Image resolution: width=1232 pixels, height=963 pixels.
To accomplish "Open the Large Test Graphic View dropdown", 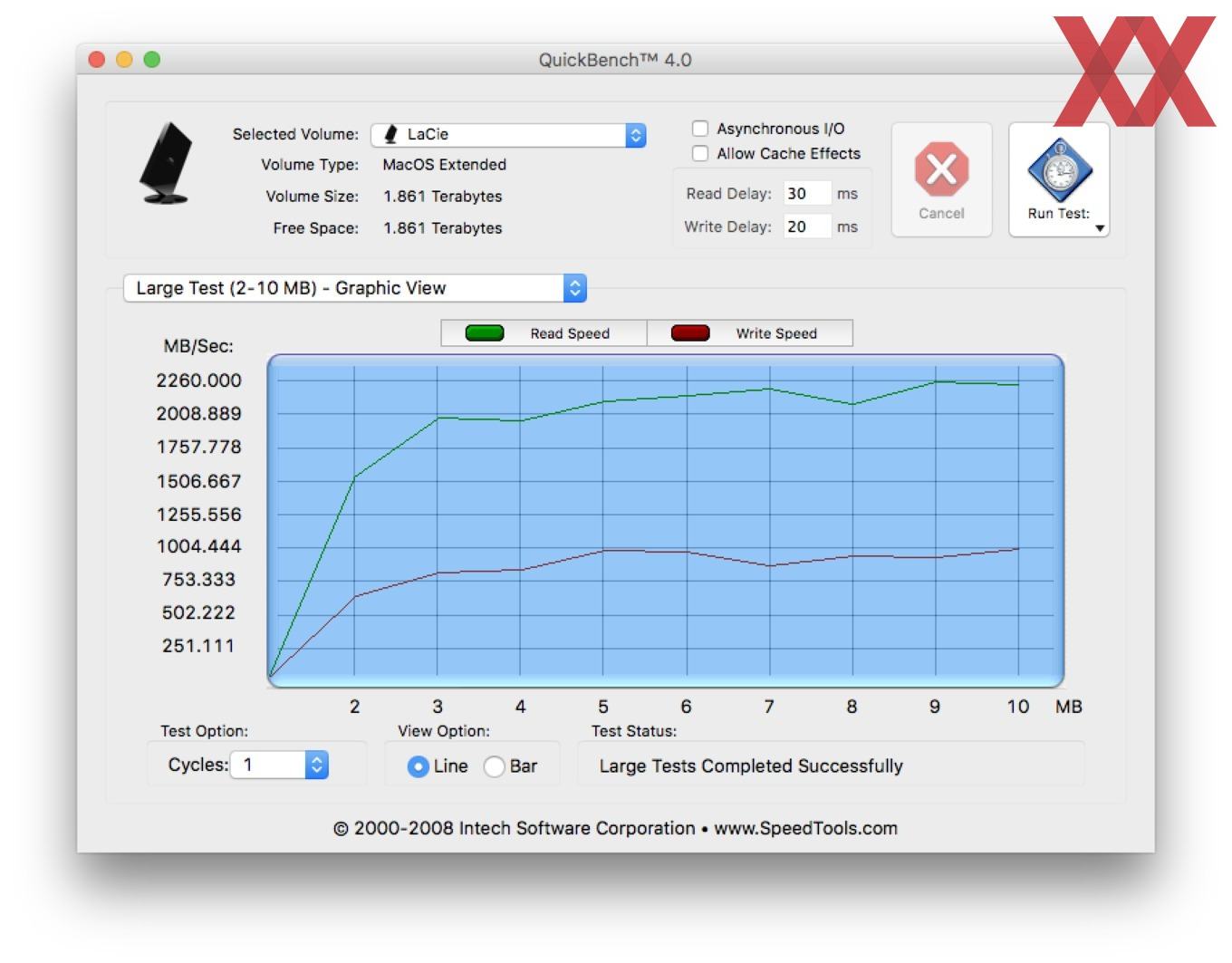I will (x=355, y=288).
